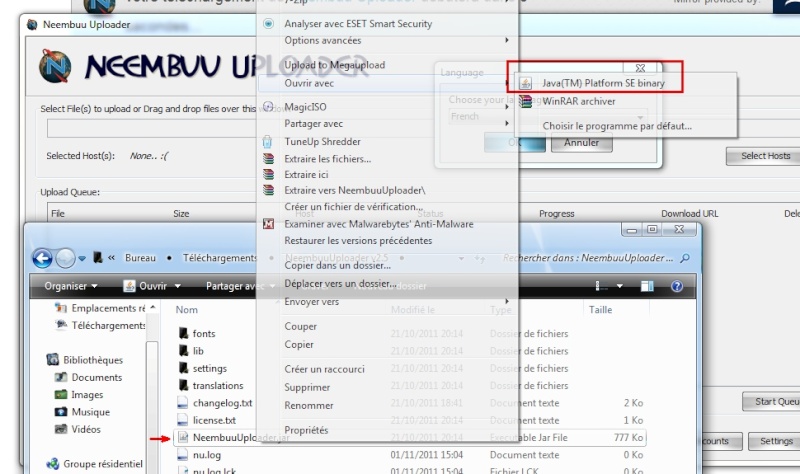Expand Partager avec context submenu
The image size is (800, 474).
click(x=313, y=123)
